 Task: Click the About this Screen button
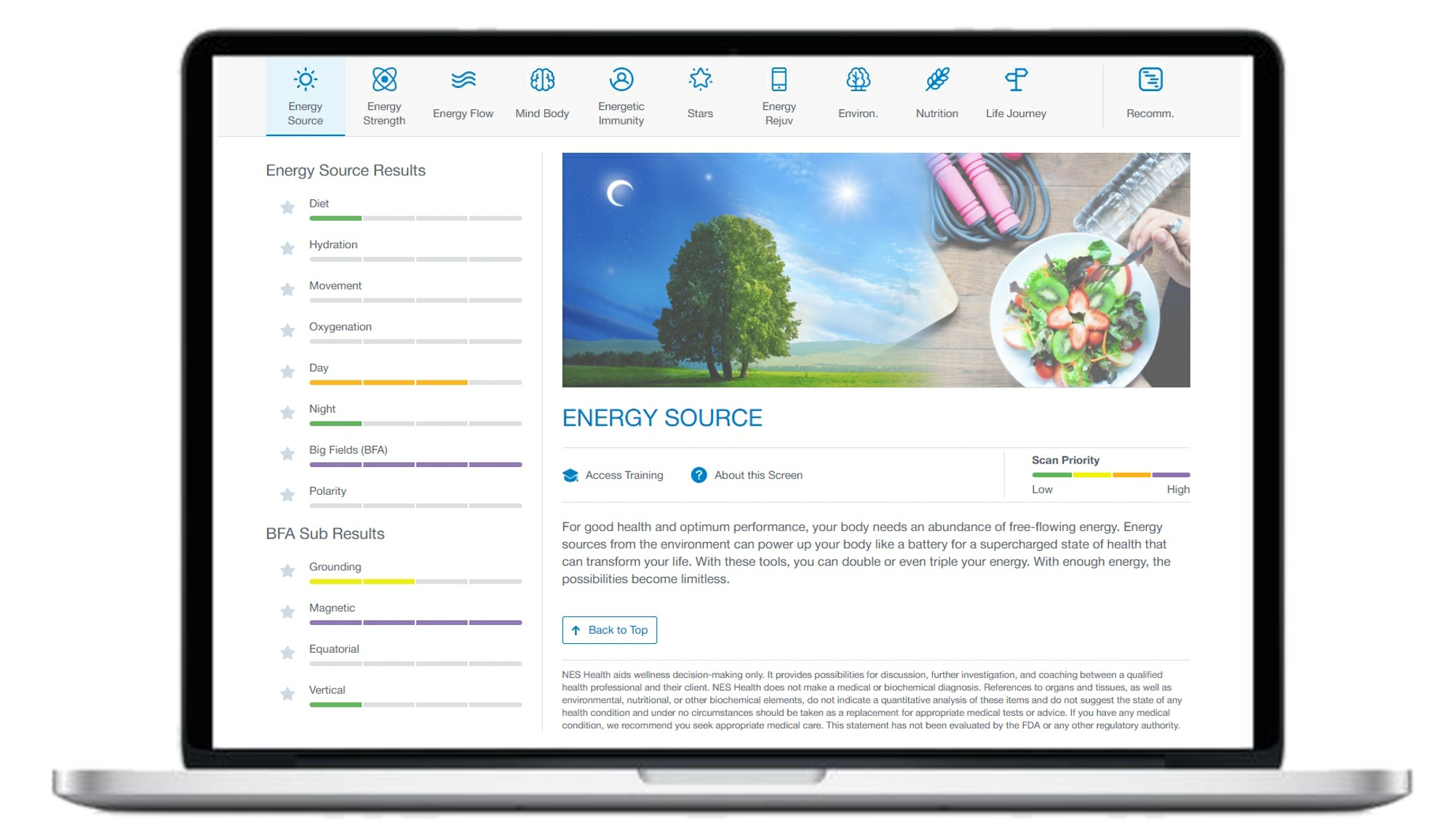750,475
